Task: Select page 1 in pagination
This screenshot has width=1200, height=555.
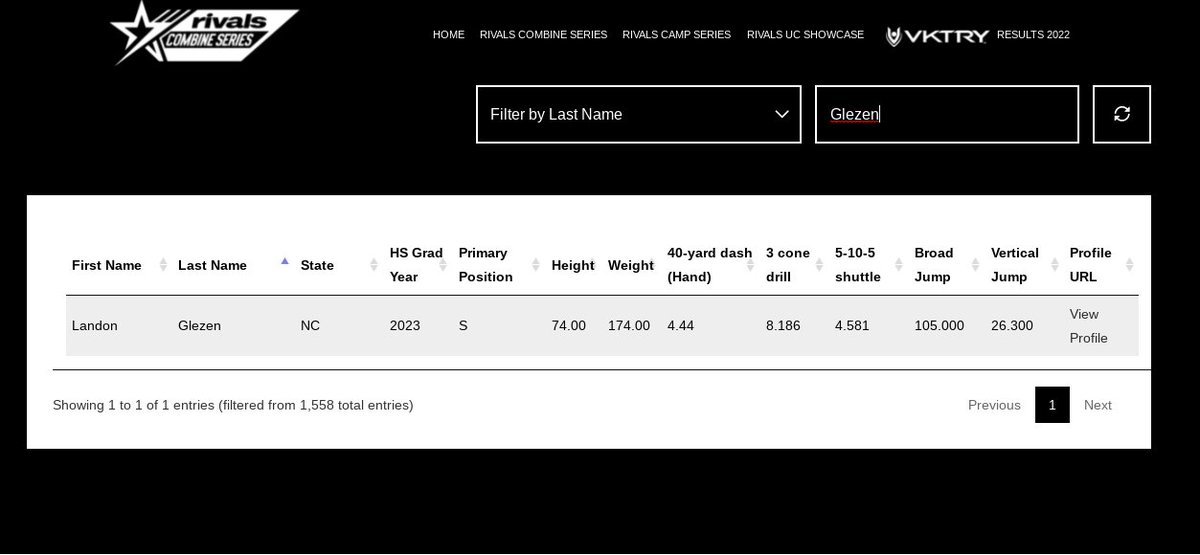Action: pos(1052,405)
